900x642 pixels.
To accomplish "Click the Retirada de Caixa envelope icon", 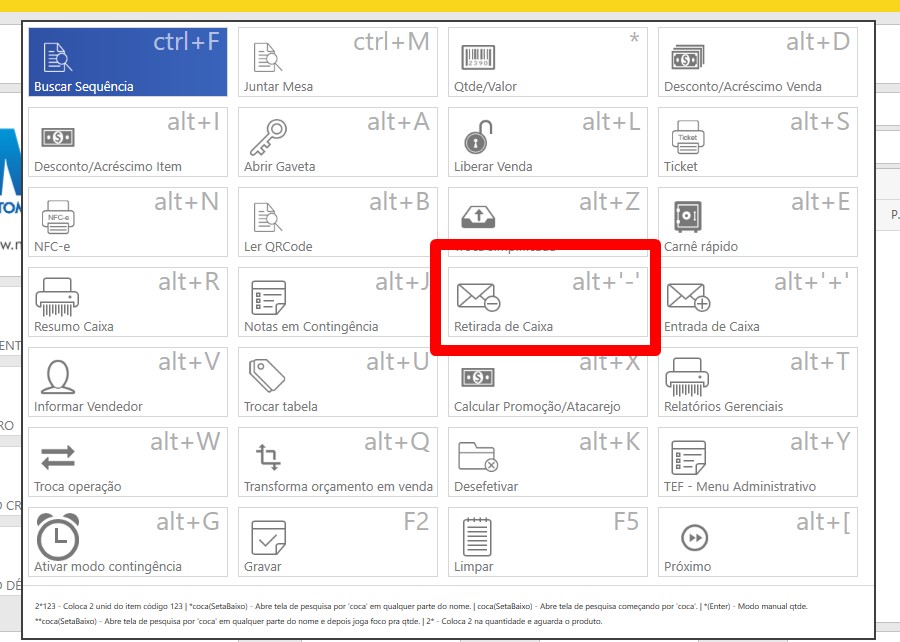I will [478, 297].
